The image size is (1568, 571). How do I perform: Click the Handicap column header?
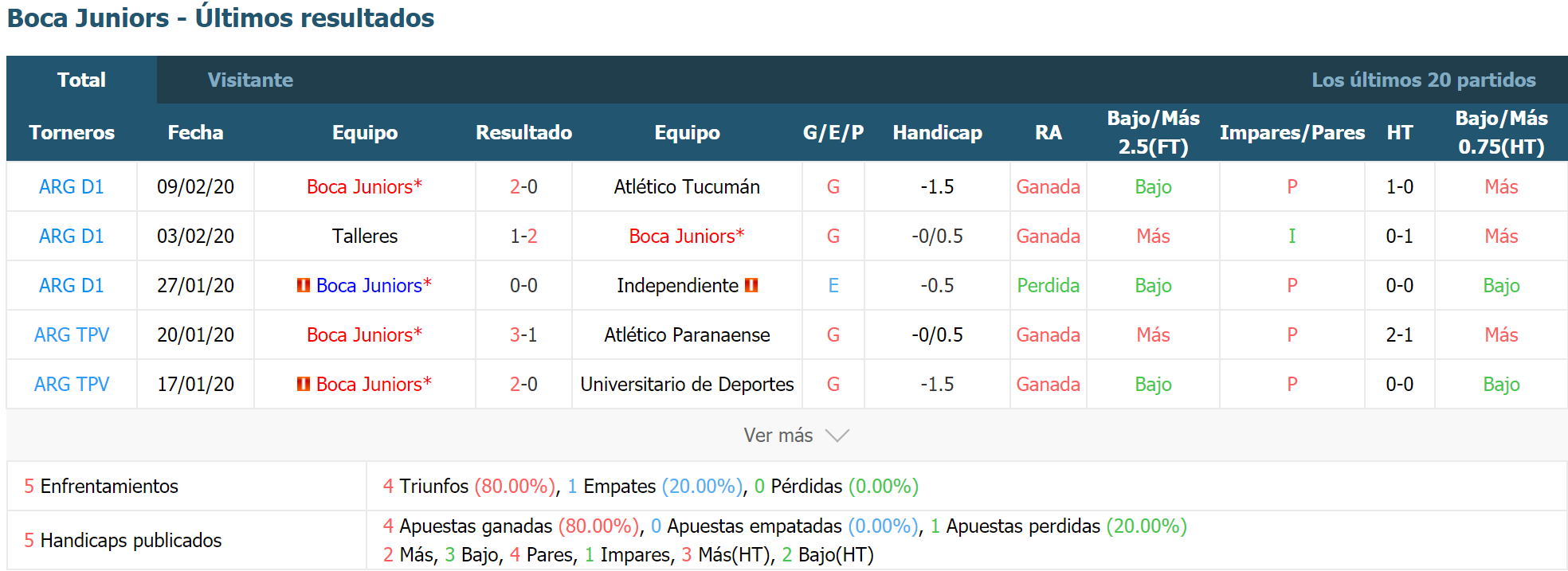[x=937, y=132]
